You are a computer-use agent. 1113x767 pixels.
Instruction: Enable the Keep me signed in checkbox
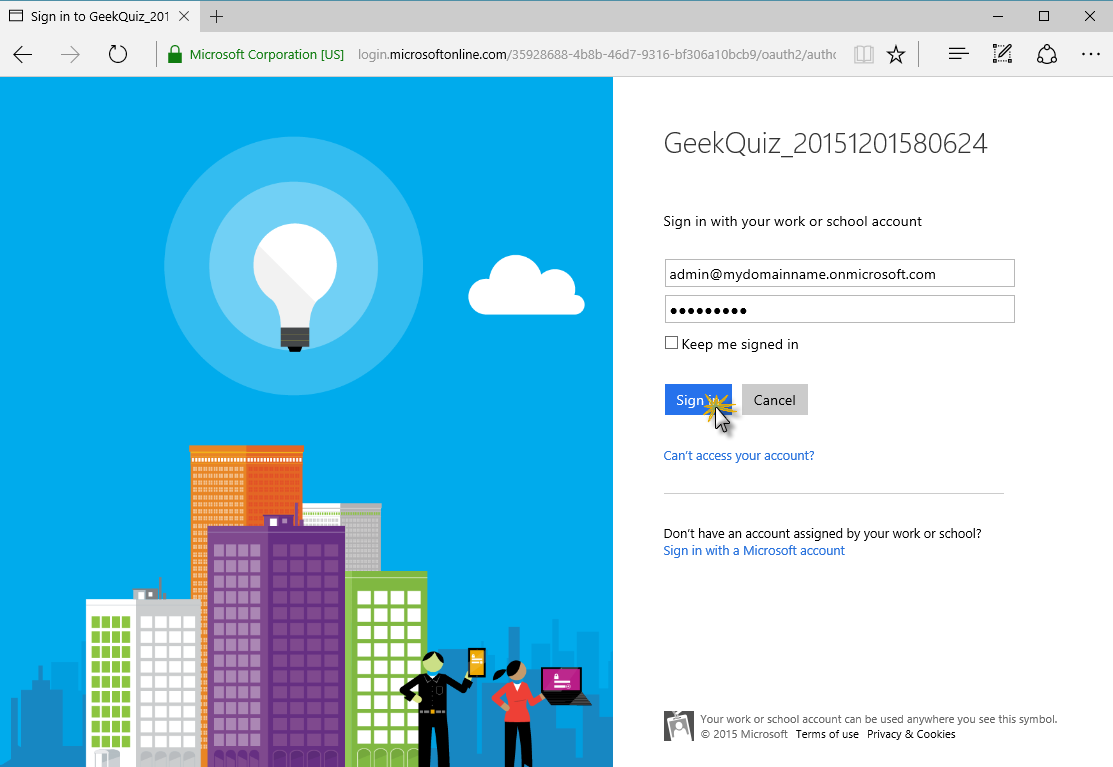point(671,343)
